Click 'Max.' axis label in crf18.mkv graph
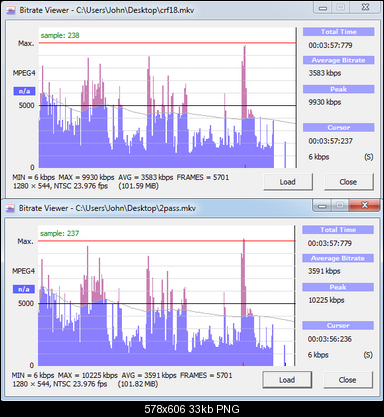384x417 pixels. [x=26, y=44]
